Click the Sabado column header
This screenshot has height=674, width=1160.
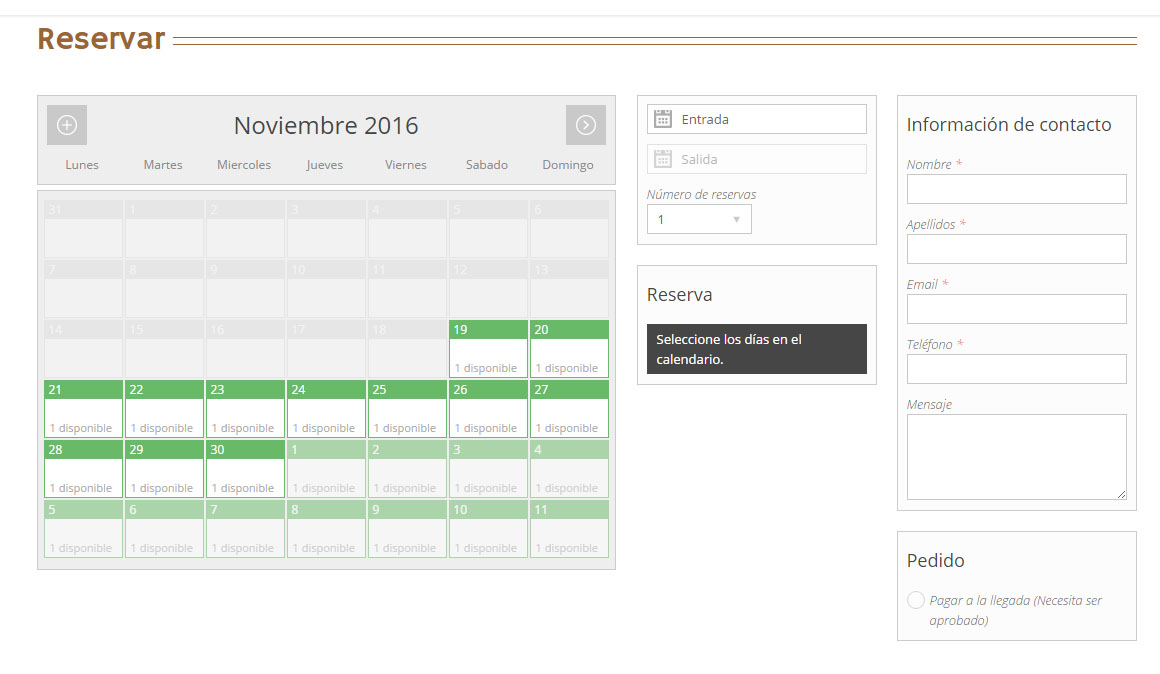coord(487,165)
